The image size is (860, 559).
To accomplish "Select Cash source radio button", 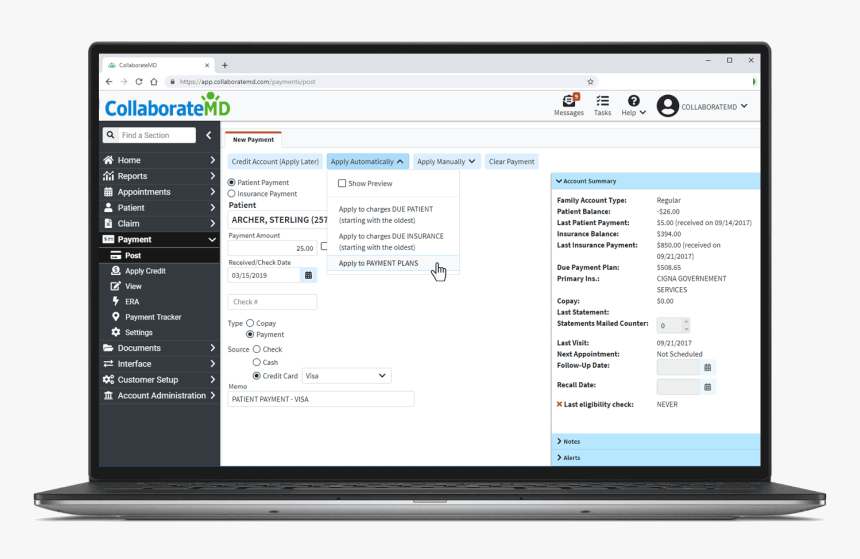I will pyautogui.click(x=257, y=362).
